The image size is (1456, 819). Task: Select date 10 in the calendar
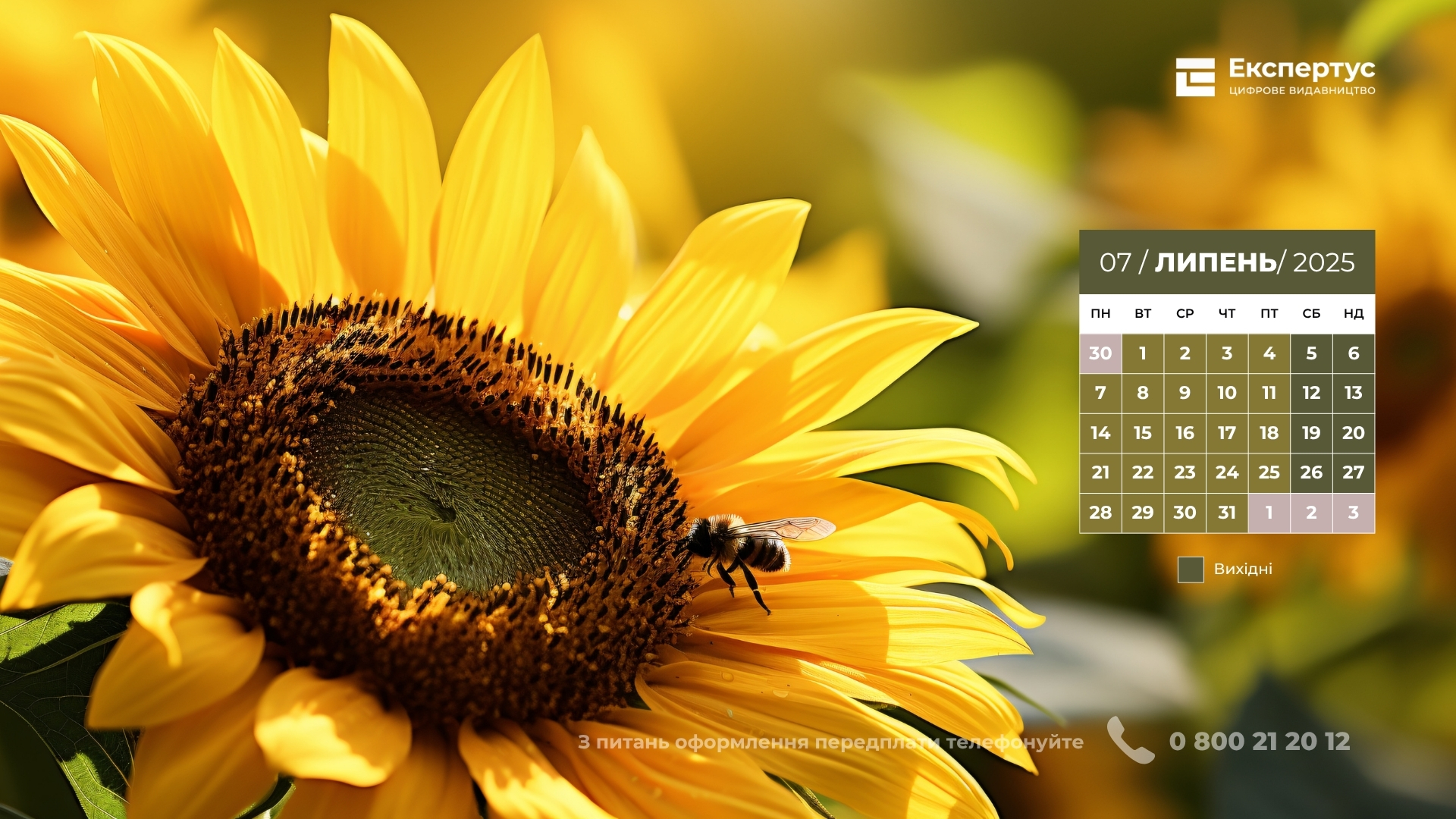click(x=1227, y=393)
